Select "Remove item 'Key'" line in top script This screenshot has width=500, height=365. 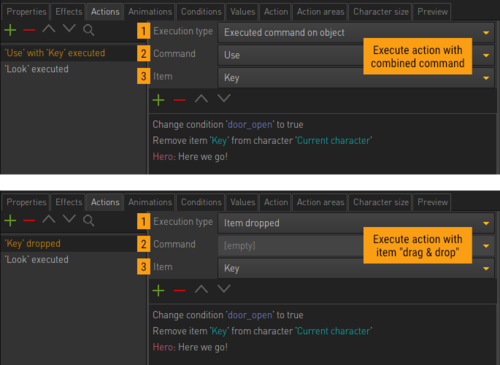pos(262,141)
